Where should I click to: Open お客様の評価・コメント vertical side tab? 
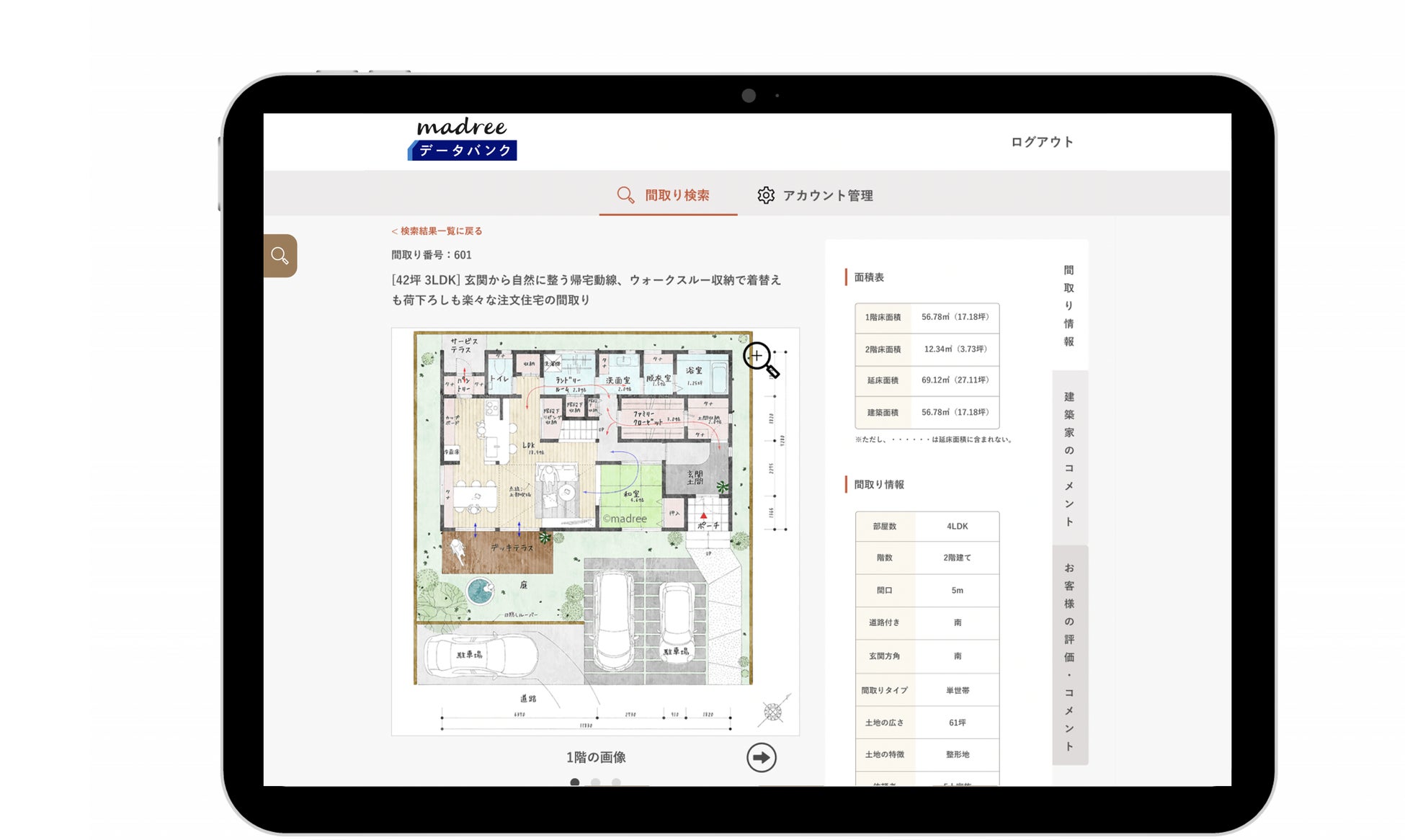coord(1069,656)
